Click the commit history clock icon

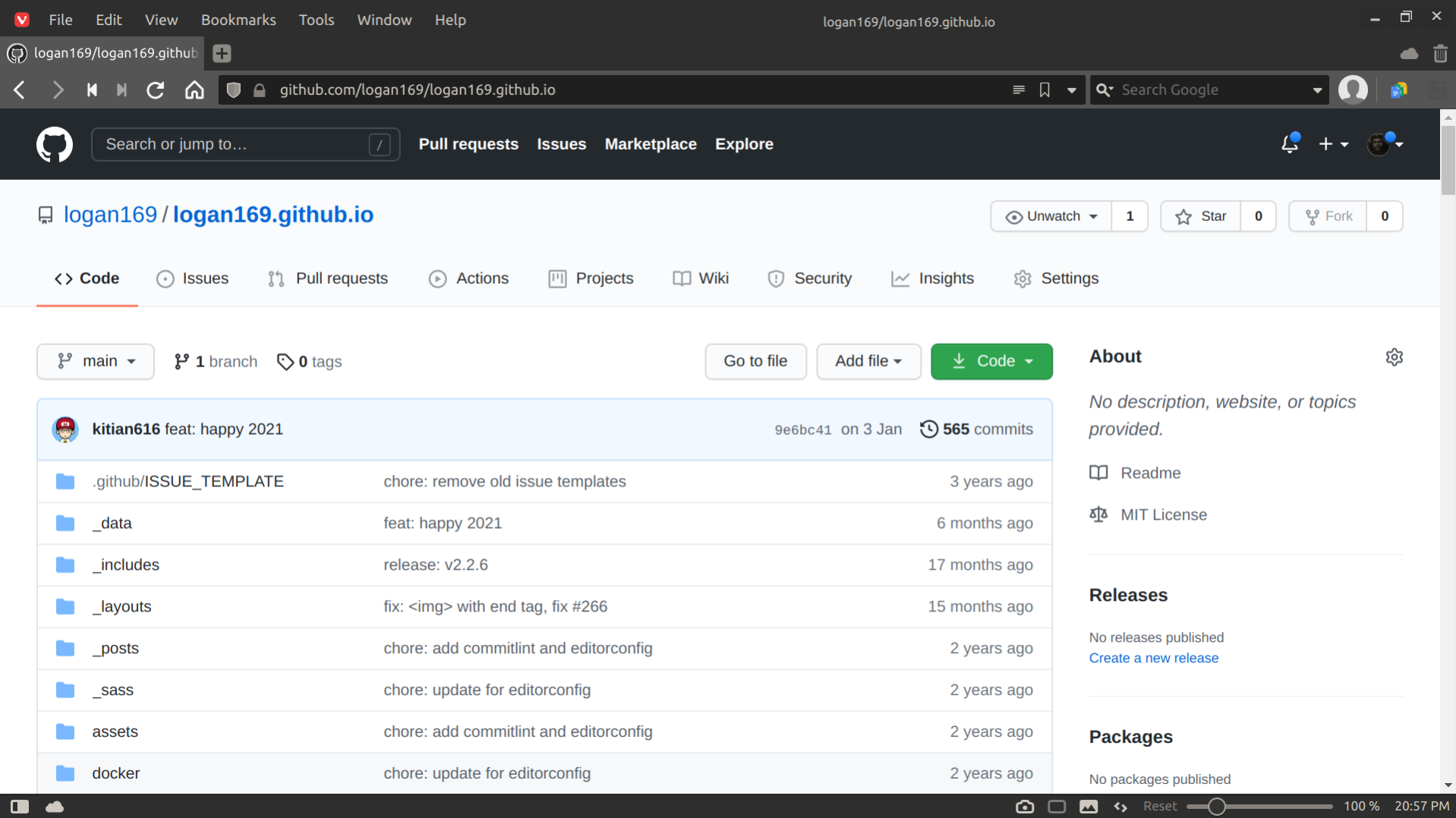click(928, 429)
